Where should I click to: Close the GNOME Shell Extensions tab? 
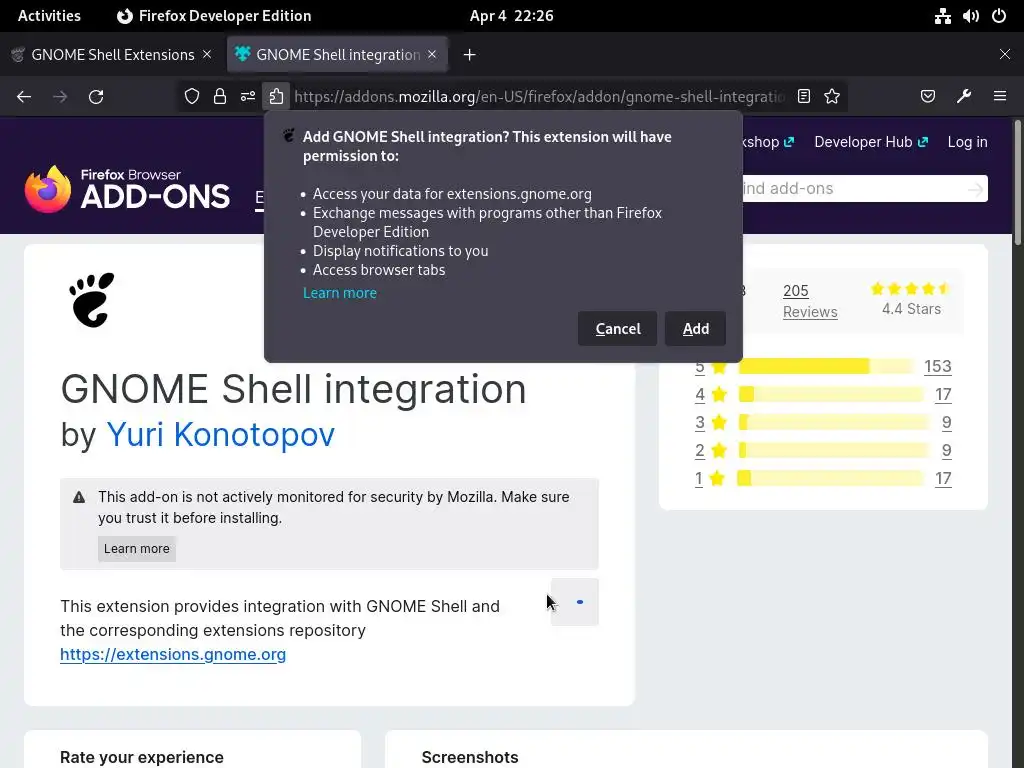click(207, 54)
